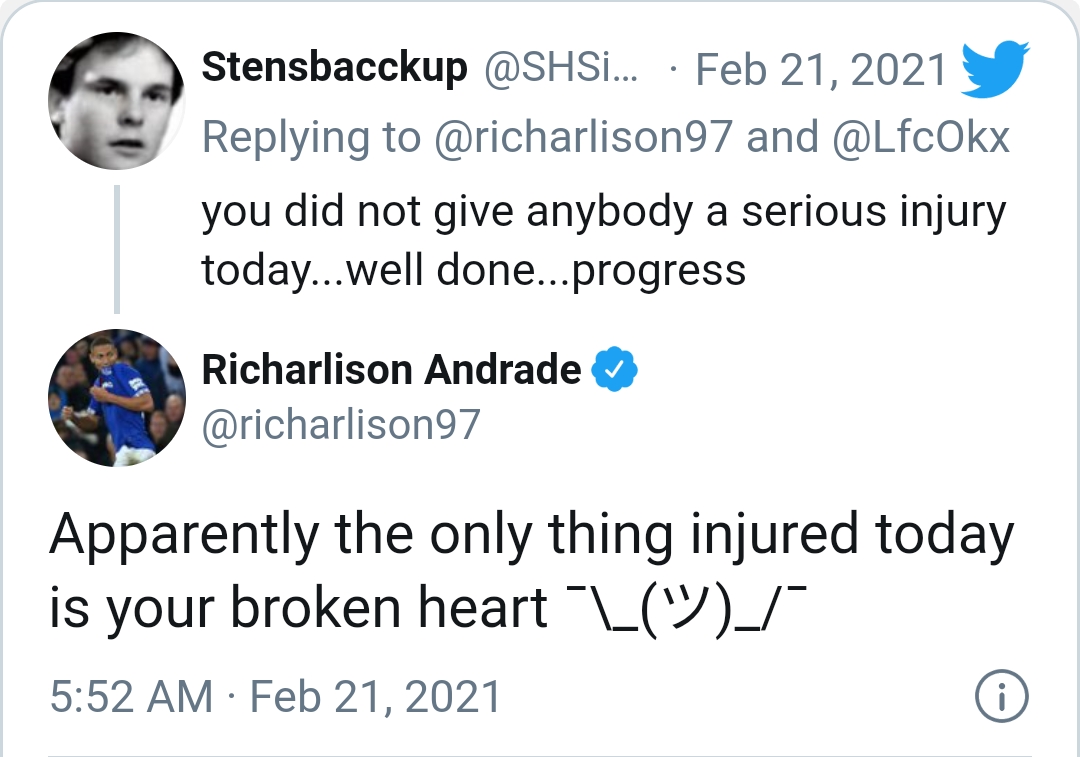
Task: Click the 'Replying to' label text
Action: click(311, 137)
